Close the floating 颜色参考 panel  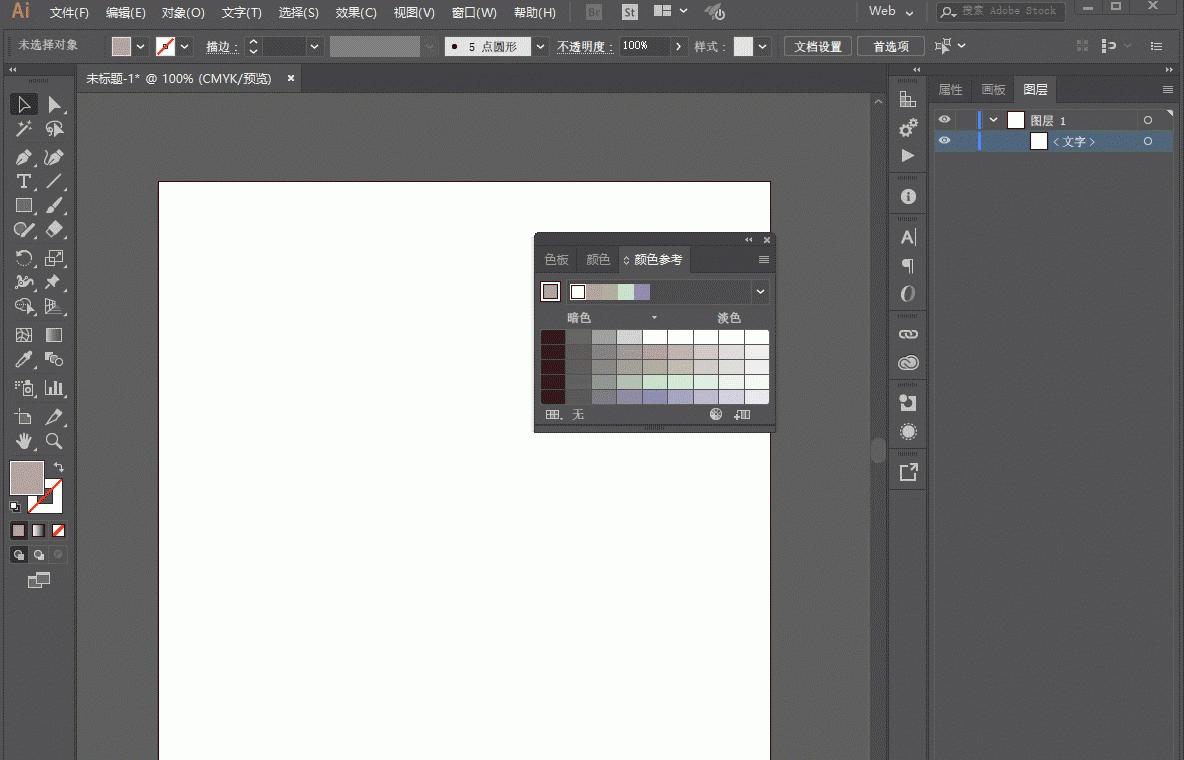(766, 240)
